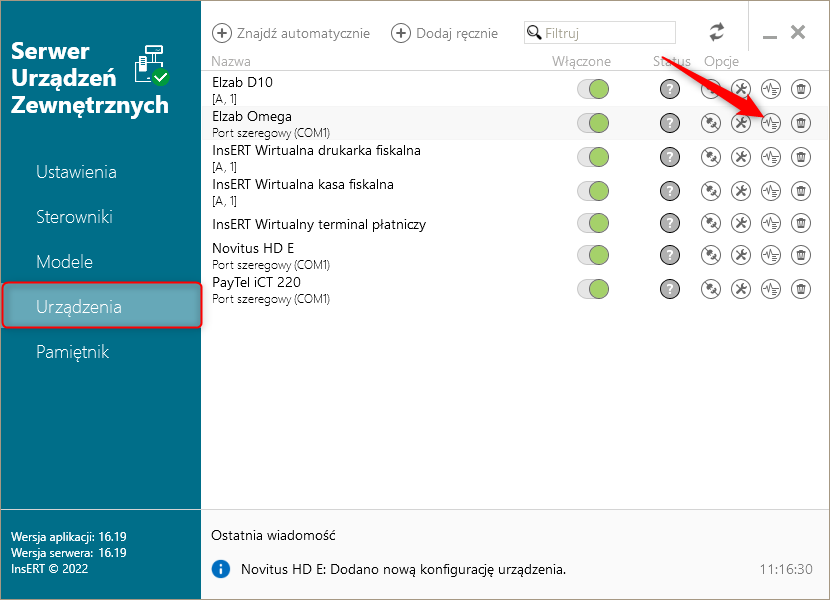This screenshot has height=600, width=830.
Task: Test connection plug for InsERT Wirtualny terminal płatniczy
Action: pyautogui.click(x=711, y=223)
